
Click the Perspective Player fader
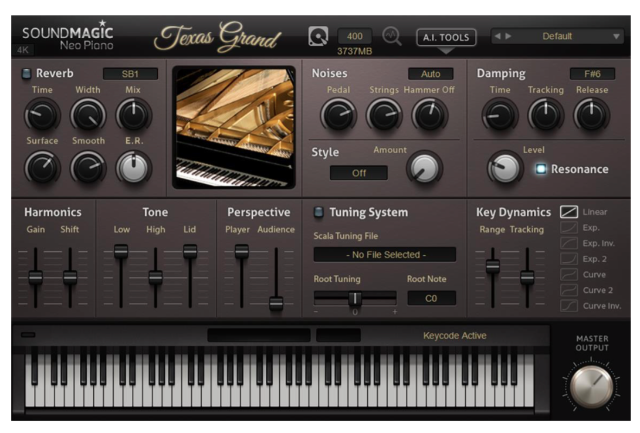click(242, 251)
